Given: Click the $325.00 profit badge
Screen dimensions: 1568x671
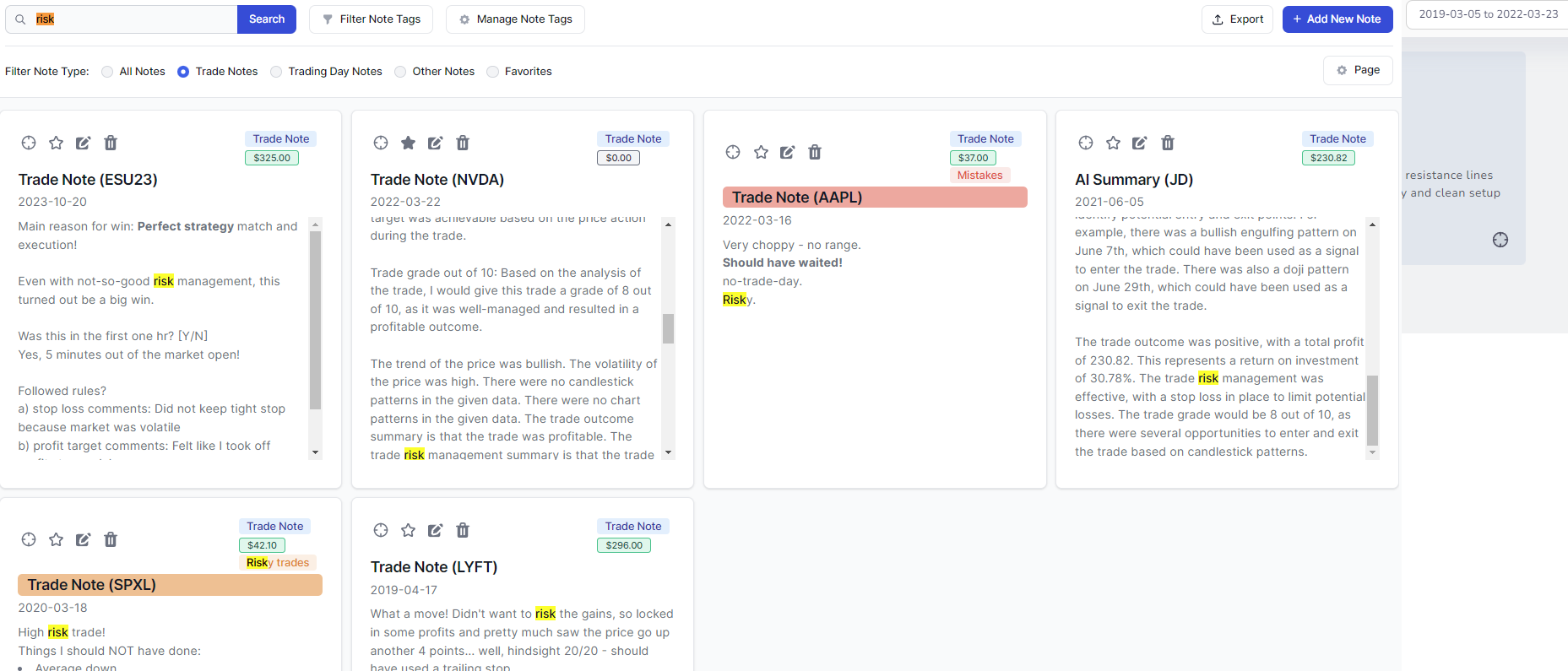Looking at the screenshot, I should pyautogui.click(x=272, y=158).
